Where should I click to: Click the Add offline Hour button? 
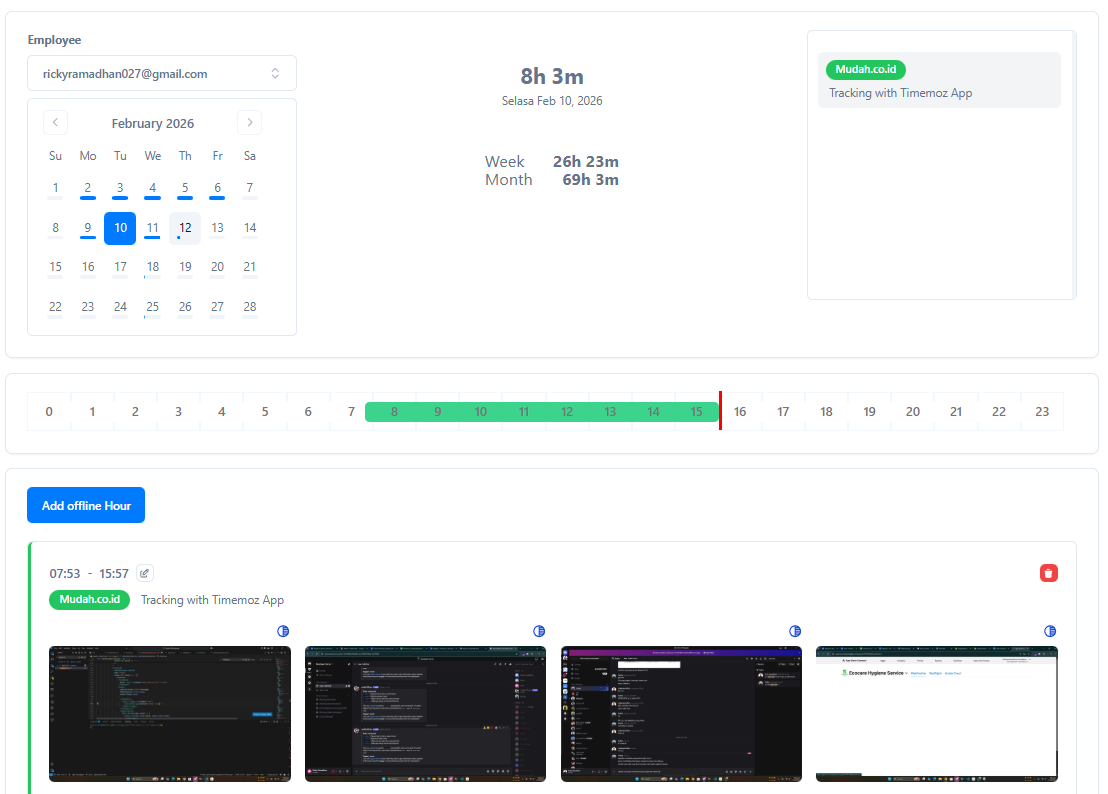coord(86,505)
